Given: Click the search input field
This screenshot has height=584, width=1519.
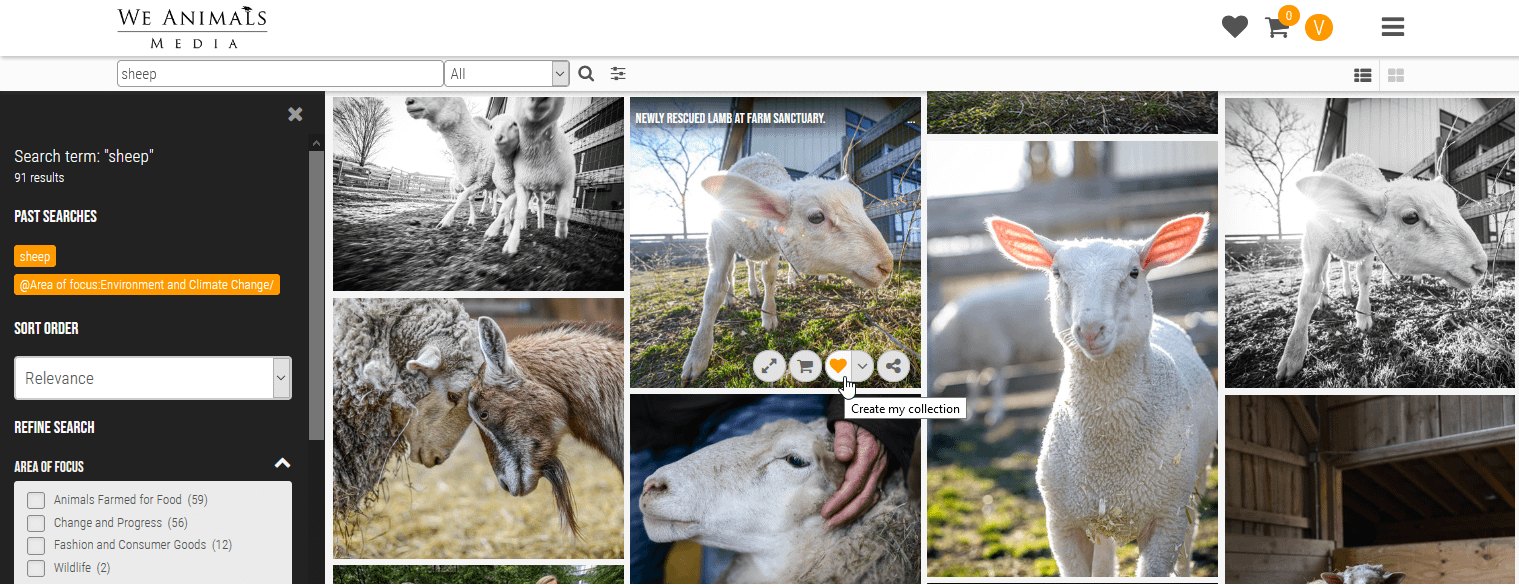Looking at the screenshot, I should click(x=280, y=74).
